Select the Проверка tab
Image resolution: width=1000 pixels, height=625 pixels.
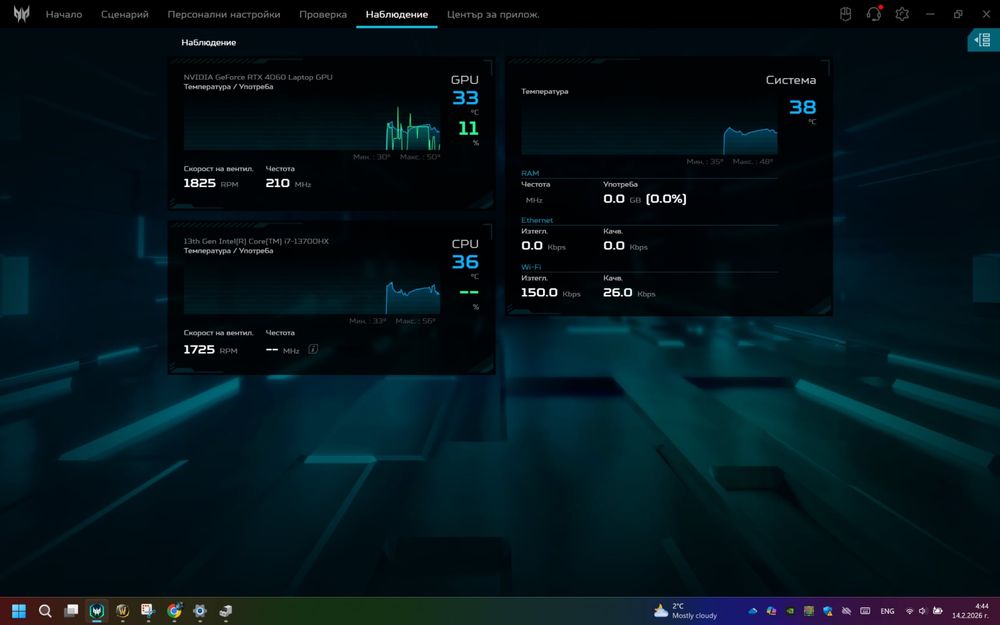[323, 14]
